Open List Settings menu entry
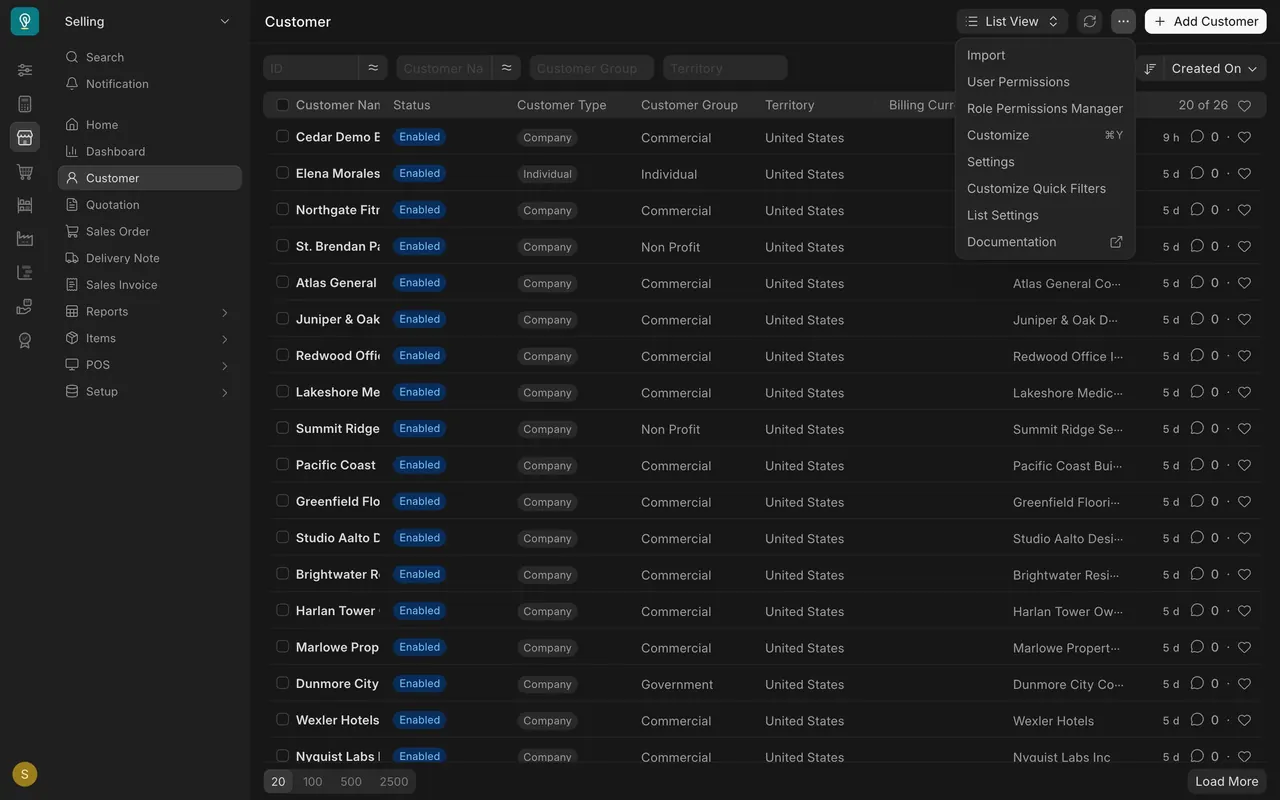The image size is (1280, 800). (x=1045, y=215)
